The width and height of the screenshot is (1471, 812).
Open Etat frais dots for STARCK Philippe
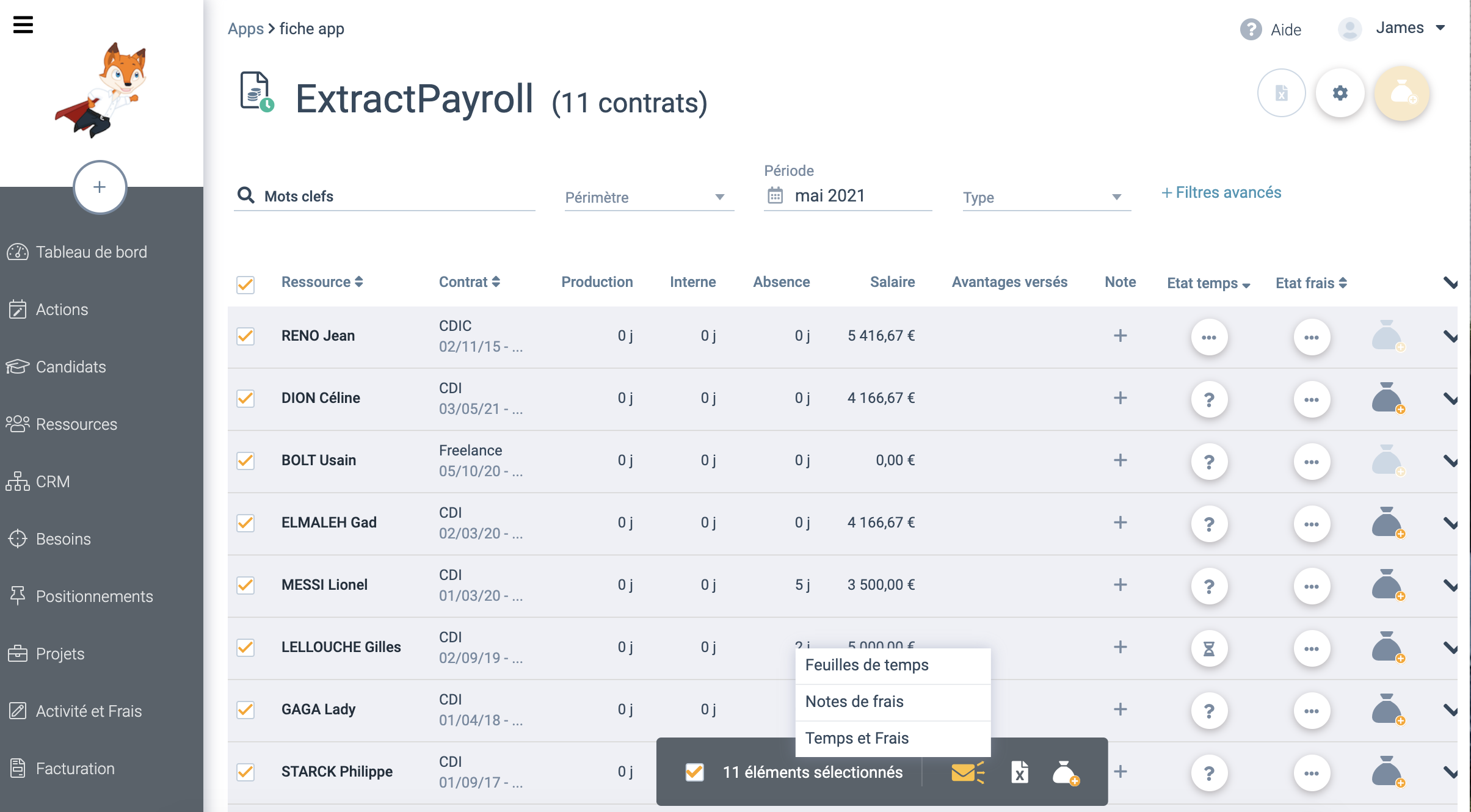1312,773
